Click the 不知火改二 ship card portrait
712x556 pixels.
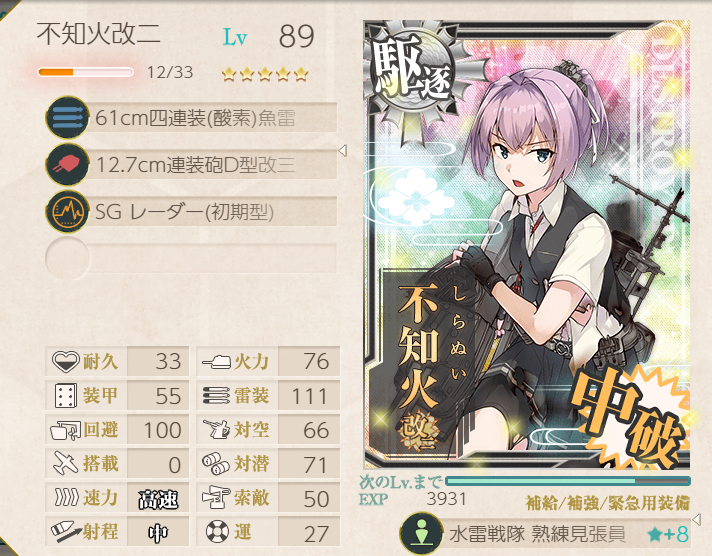527,244
